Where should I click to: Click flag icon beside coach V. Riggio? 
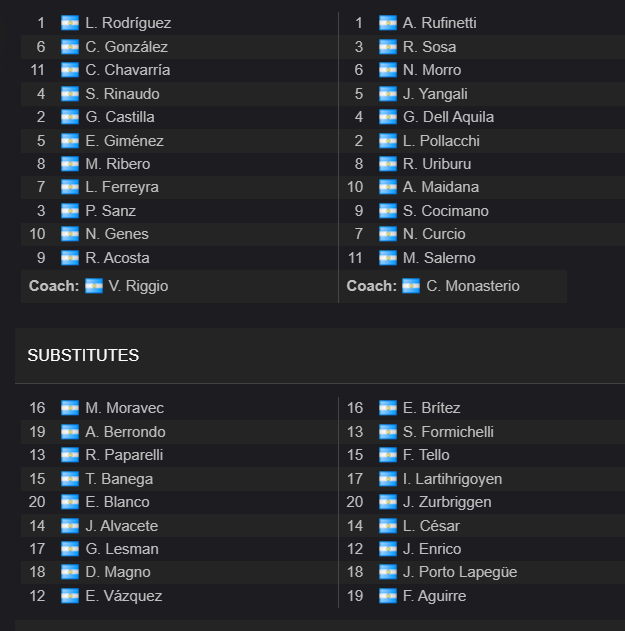(94, 286)
